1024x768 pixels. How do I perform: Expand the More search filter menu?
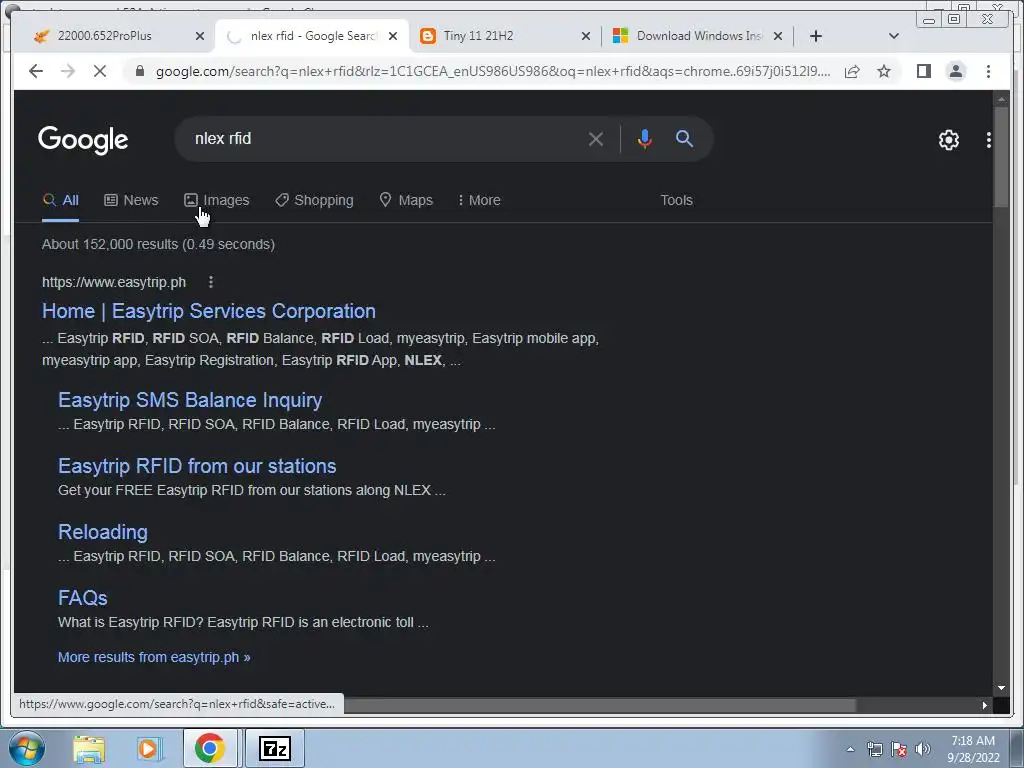pyautogui.click(x=479, y=200)
